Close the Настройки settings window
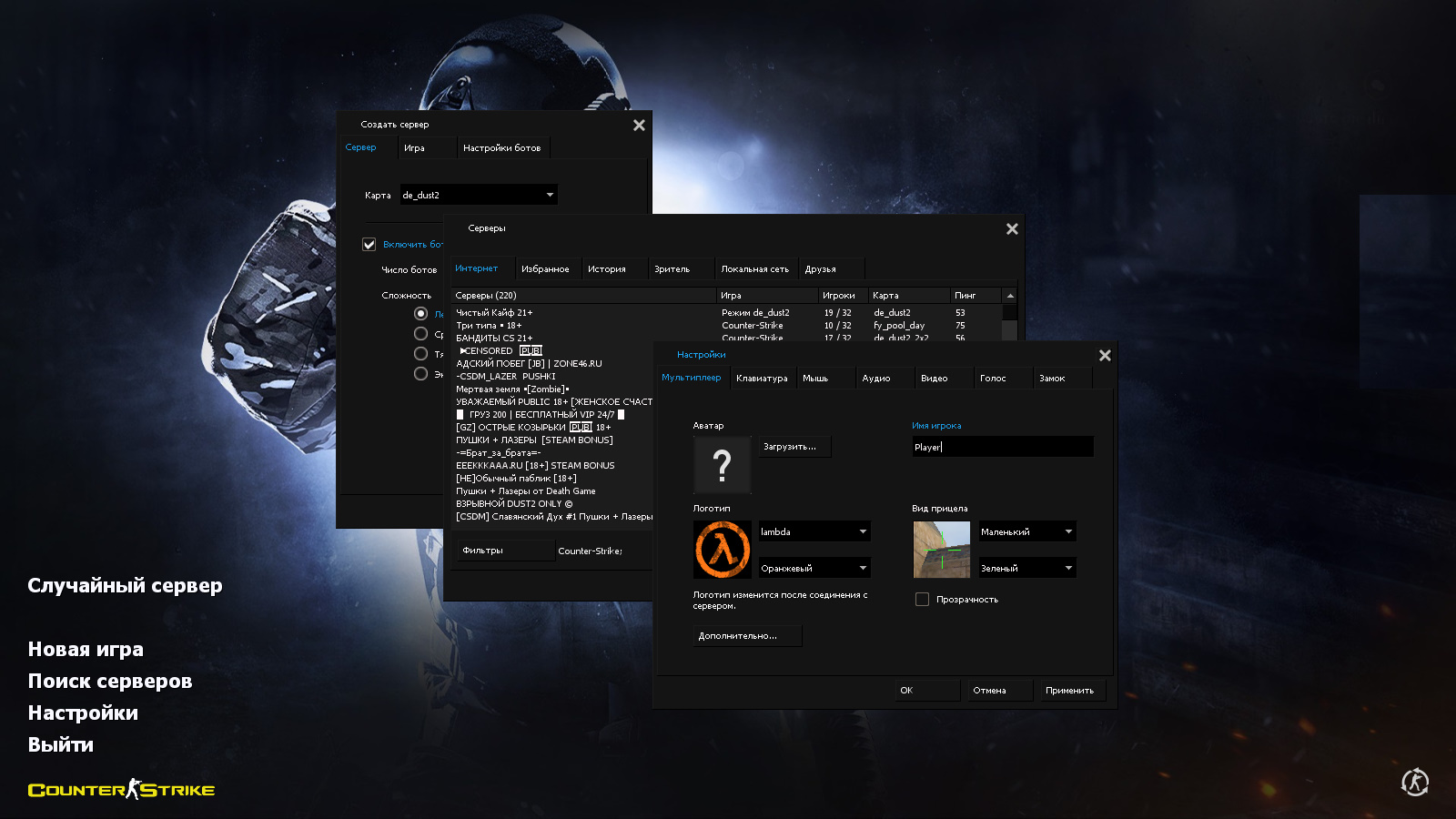Viewport: 1456px width, 819px height. pos(1105,356)
